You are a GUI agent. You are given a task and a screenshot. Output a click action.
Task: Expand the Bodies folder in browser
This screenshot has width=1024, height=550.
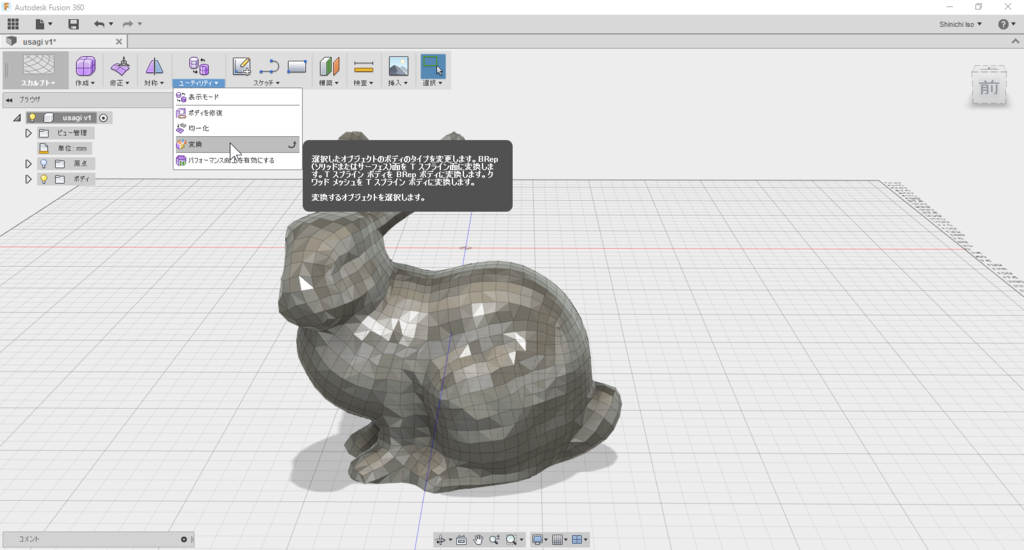(28, 179)
